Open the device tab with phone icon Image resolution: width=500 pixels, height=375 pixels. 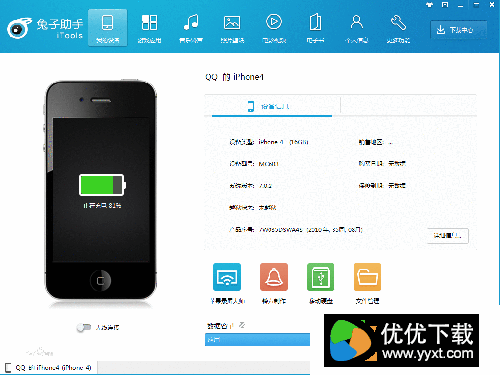pyautogui.click(x=107, y=28)
